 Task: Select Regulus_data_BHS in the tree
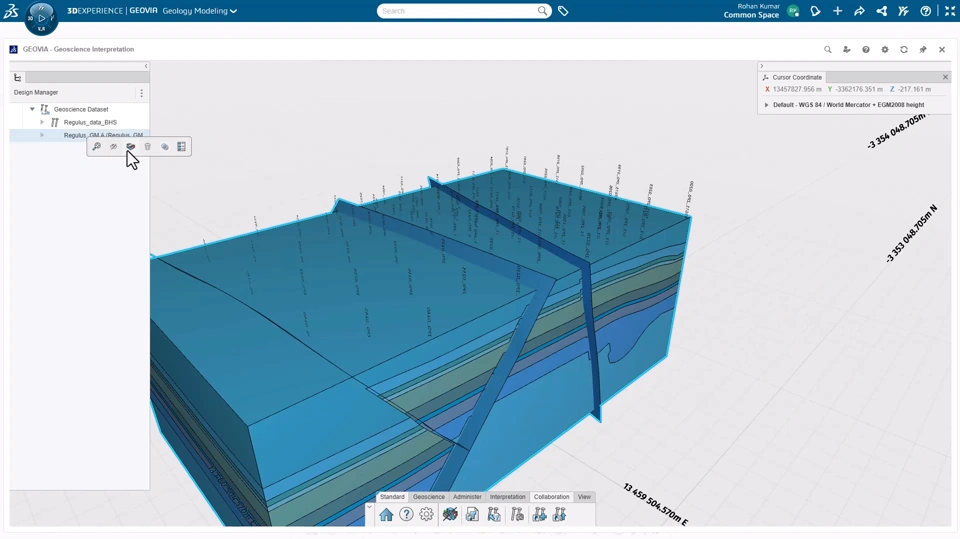[x=90, y=122]
